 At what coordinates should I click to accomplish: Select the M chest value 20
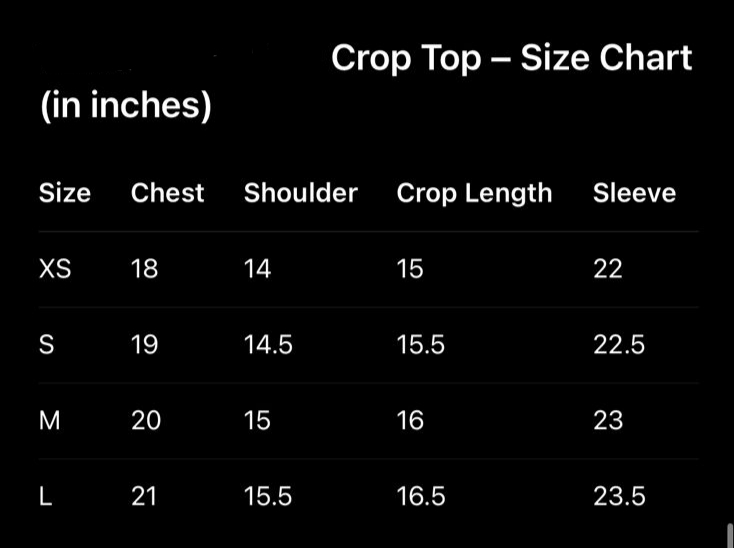pyautogui.click(x=145, y=421)
